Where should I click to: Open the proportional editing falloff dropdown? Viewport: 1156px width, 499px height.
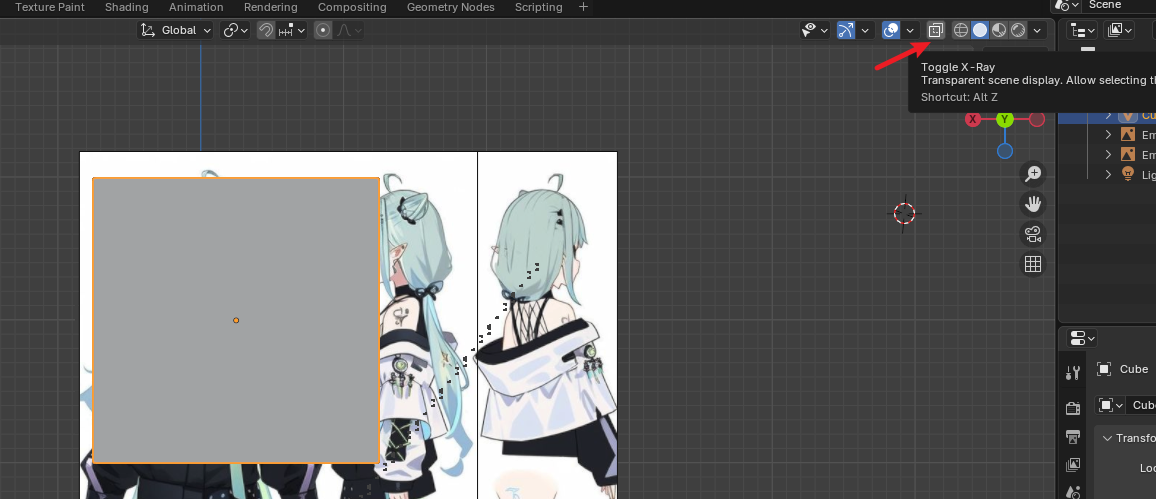click(348, 30)
